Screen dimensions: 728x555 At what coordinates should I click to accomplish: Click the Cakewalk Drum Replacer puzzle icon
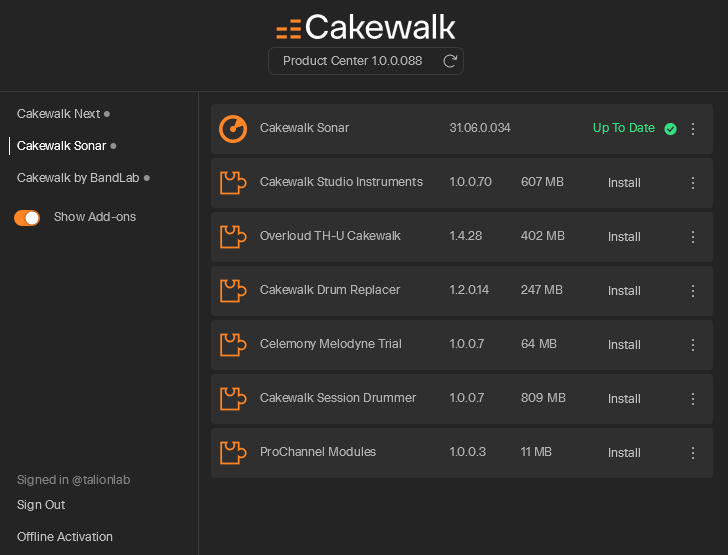coord(233,290)
